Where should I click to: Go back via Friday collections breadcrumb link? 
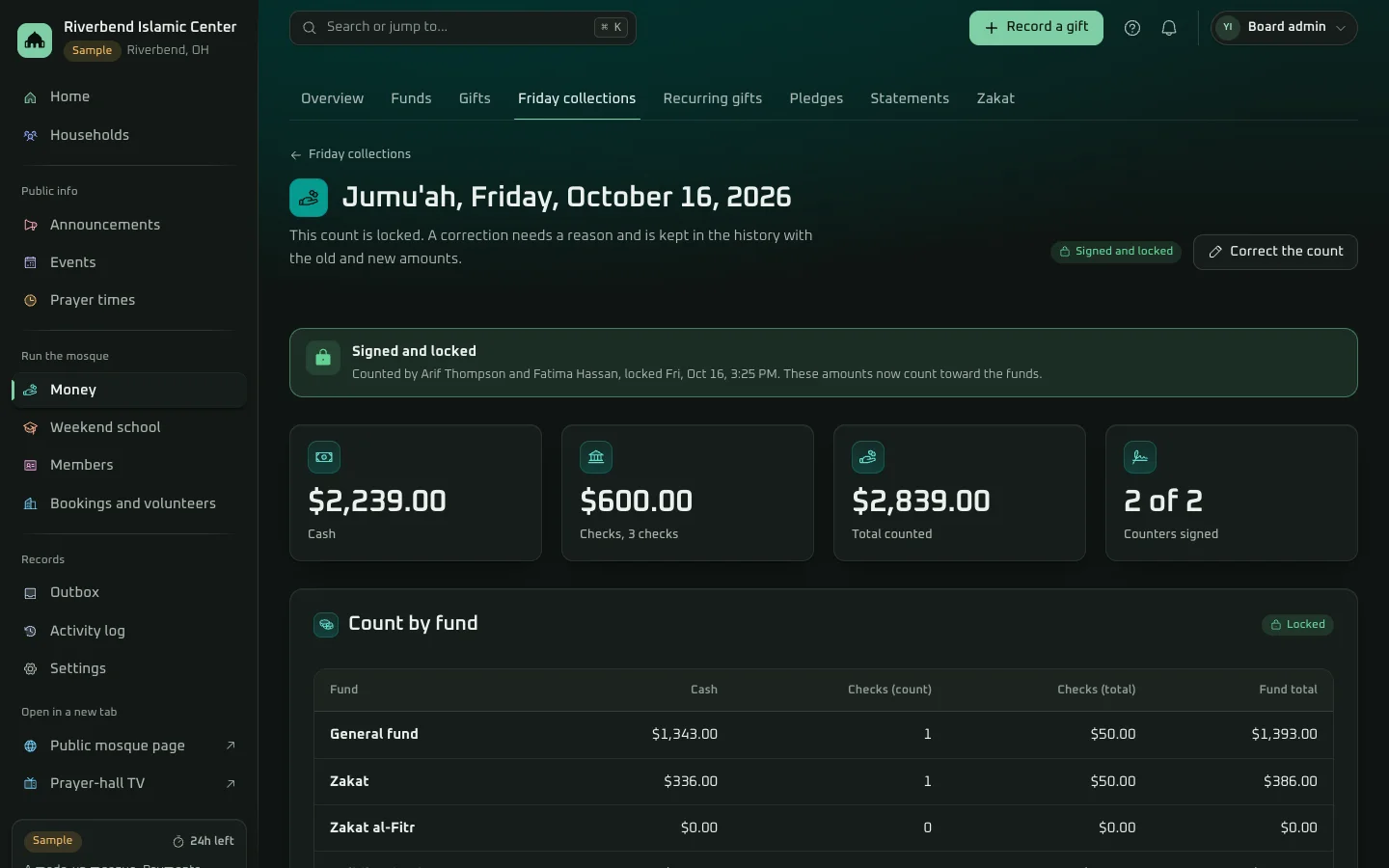point(350,154)
